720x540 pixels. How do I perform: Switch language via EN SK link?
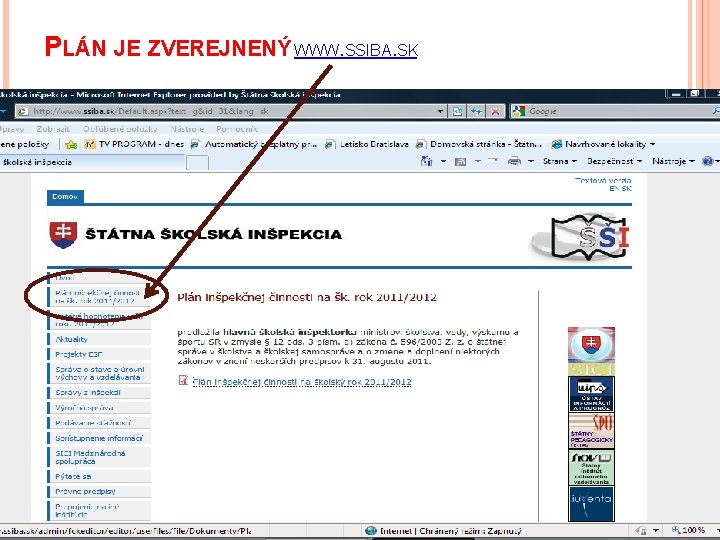[620, 188]
